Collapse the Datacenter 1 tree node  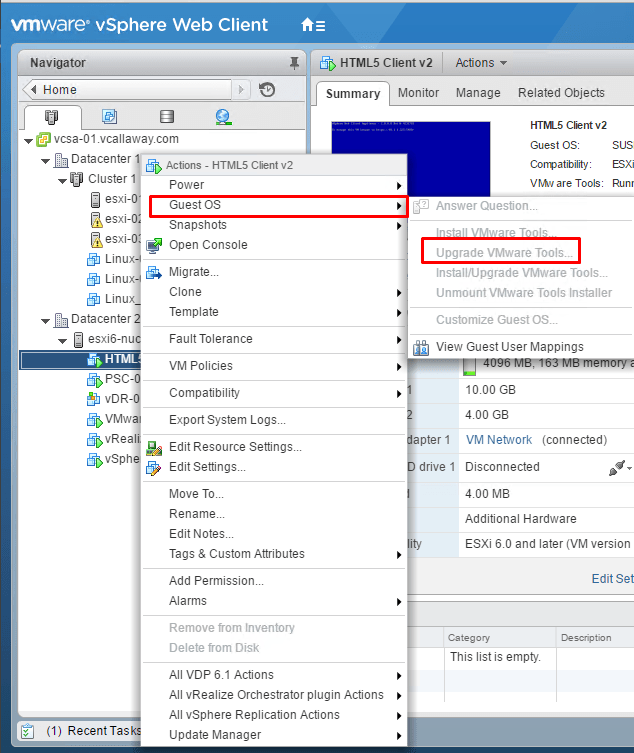[x=46, y=161]
